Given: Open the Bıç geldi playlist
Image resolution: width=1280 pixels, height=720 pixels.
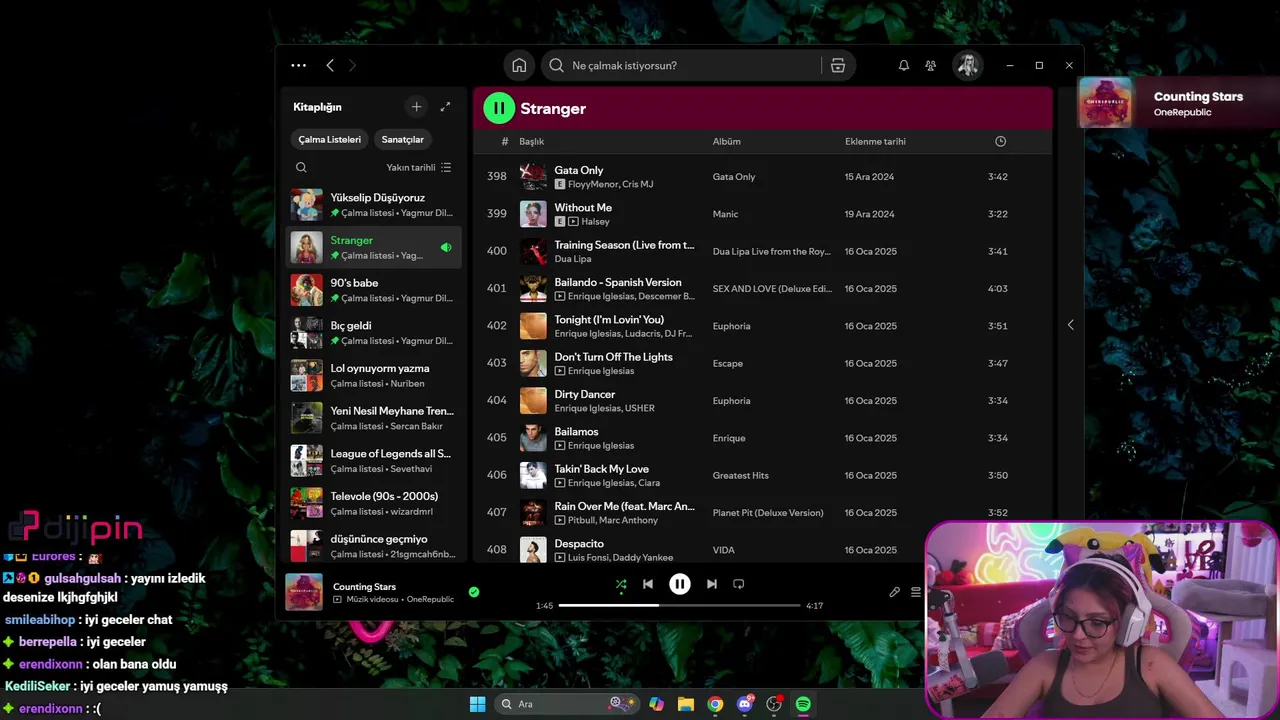Looking at the screenshot, I should coord(374,333).
